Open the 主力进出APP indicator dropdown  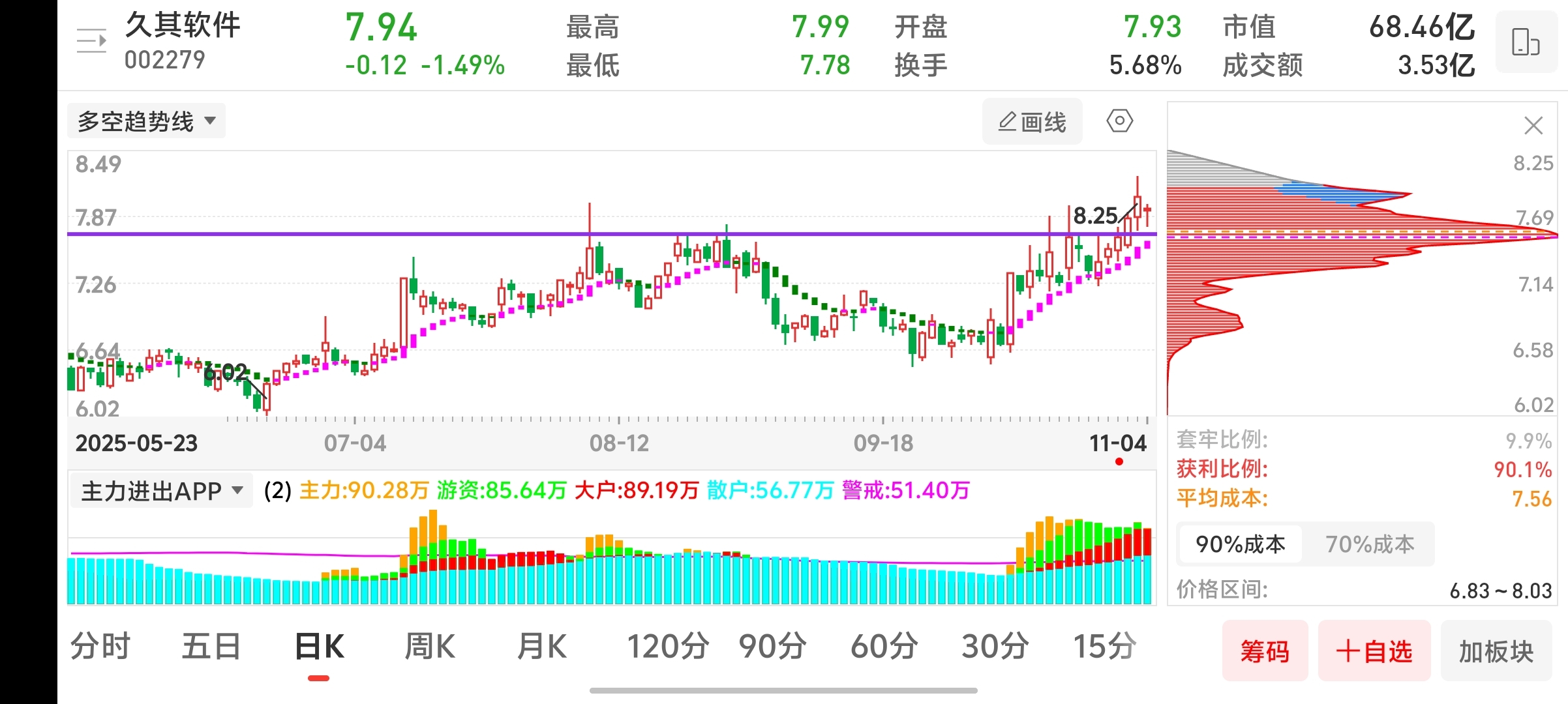coord(161,491)
